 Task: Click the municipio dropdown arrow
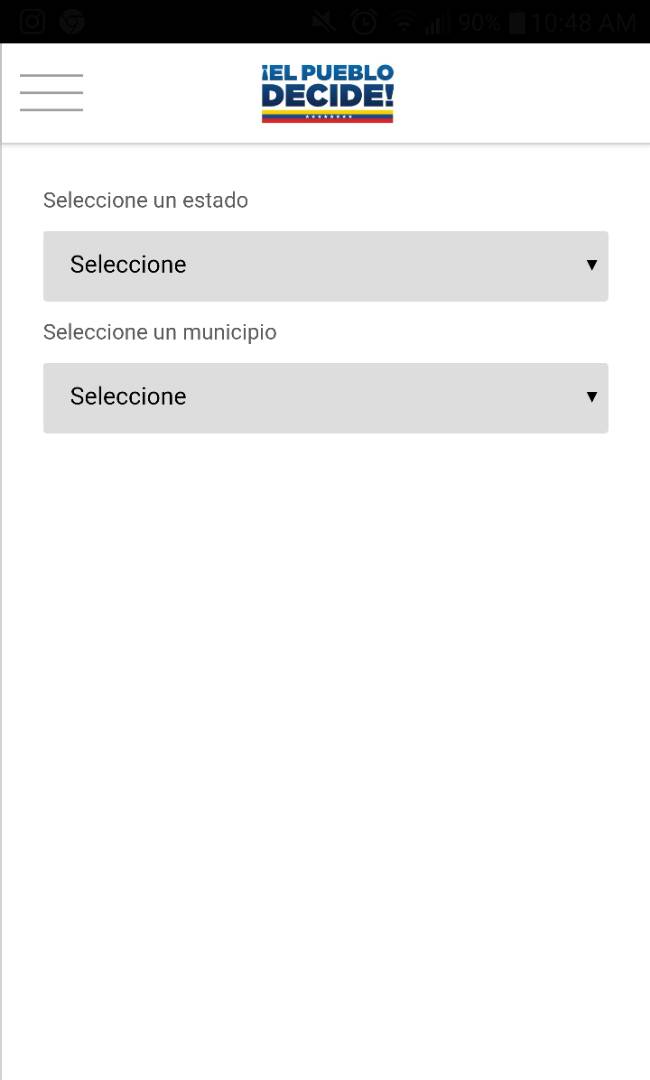pyautogui.click(x=591, y=397)
